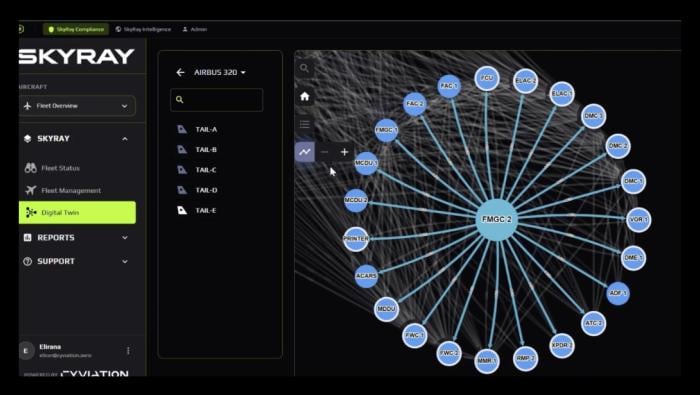Click the SKYRAY logo
The width and height of the screenshot is (700, 395).
(76, 57)
